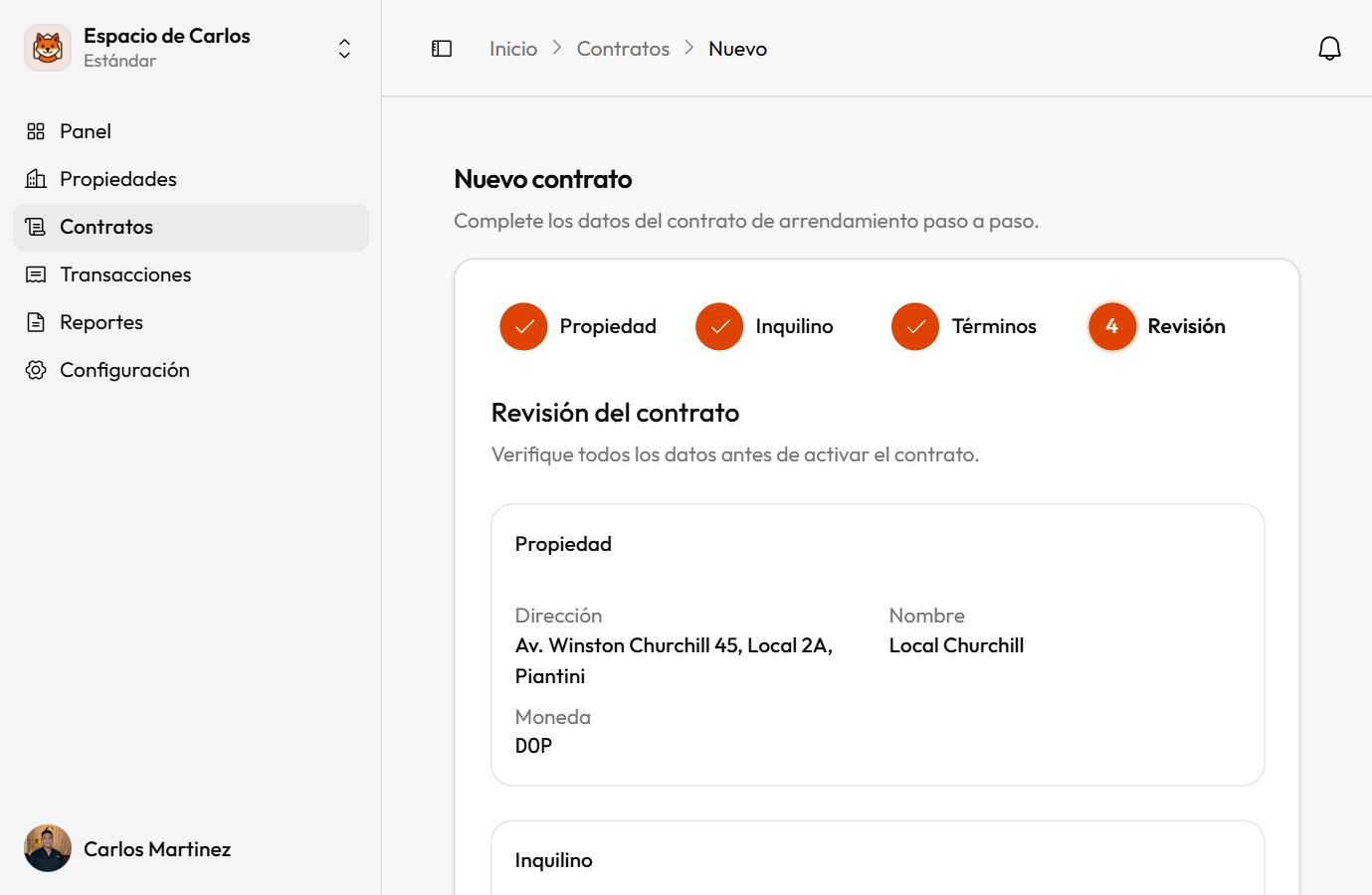The width and height of the screenshot is (1372, 895).
Task: Click the Nuevo breadcrumb
Action: pyautogui.click(x=737, y=49)
